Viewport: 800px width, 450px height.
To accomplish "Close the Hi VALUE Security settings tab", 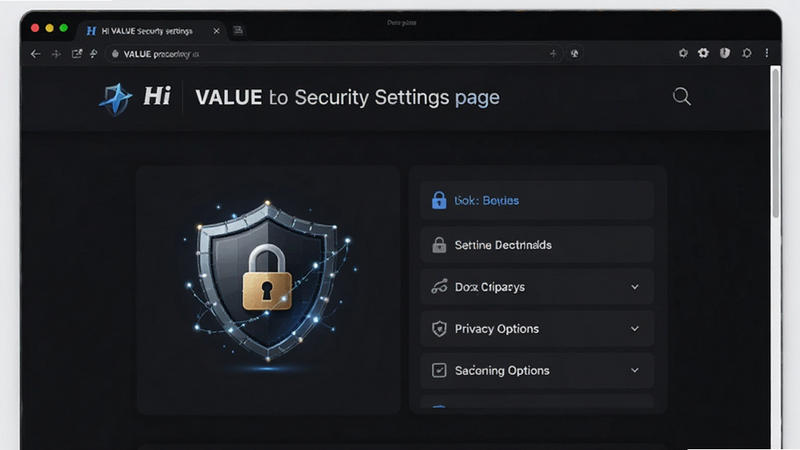I will pyautogui.click(x=216, y=31).
